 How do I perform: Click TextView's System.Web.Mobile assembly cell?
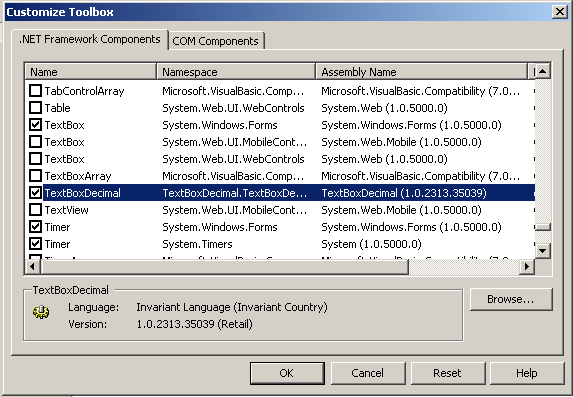click(x=401, y=210)
